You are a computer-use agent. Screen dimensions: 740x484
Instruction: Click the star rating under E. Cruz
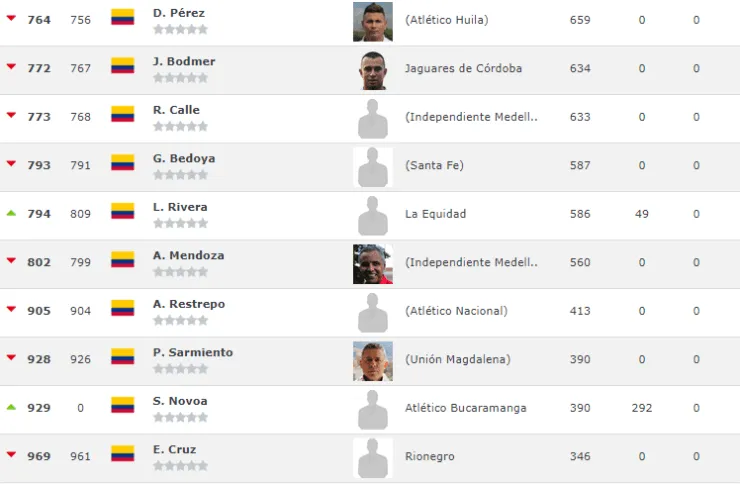181,466
